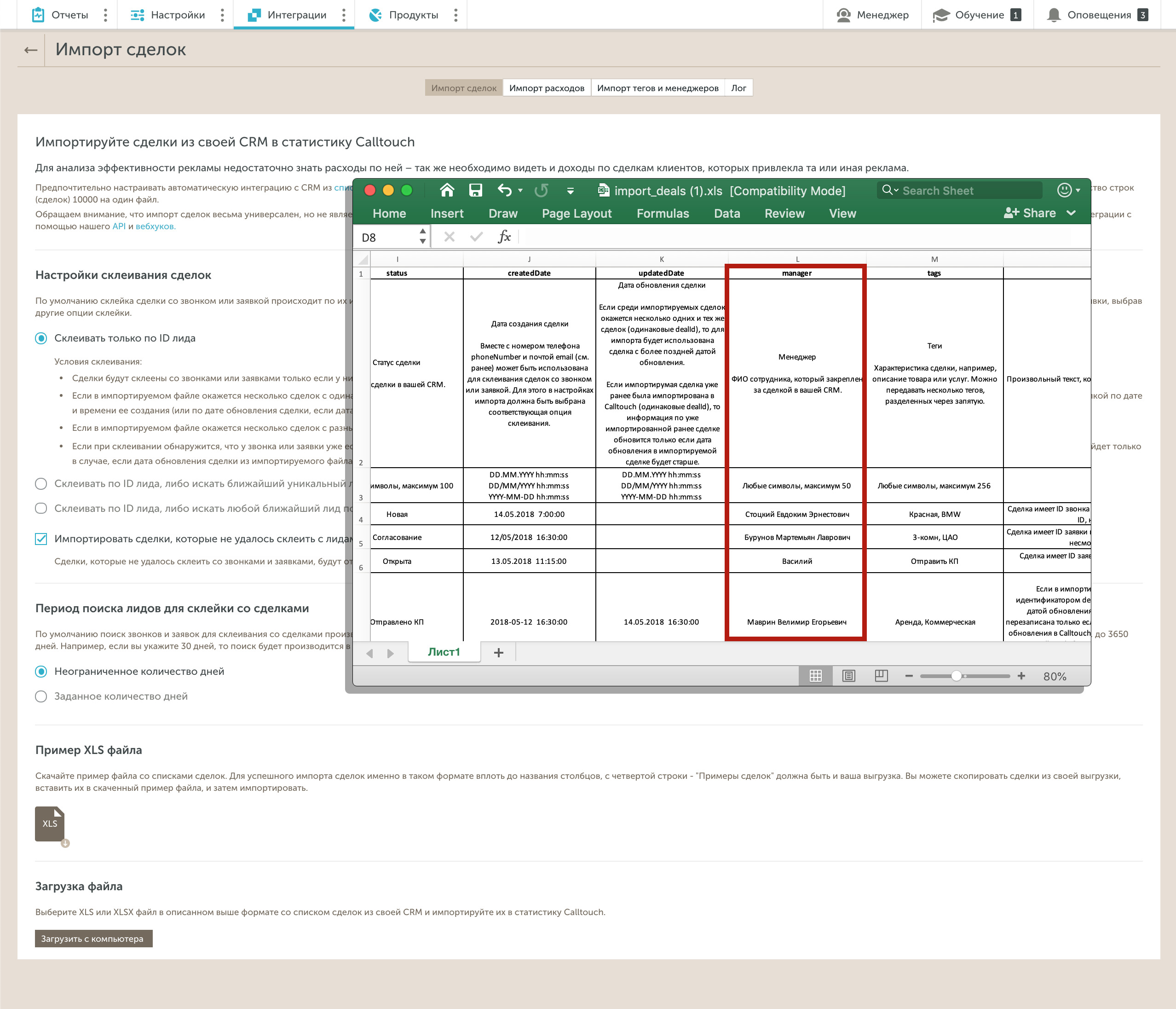Image resolution: width=1176 pixels, height=1009 pixels.
Task: Select Заданное количество дней radio button
Action: (x=41, y=696)
